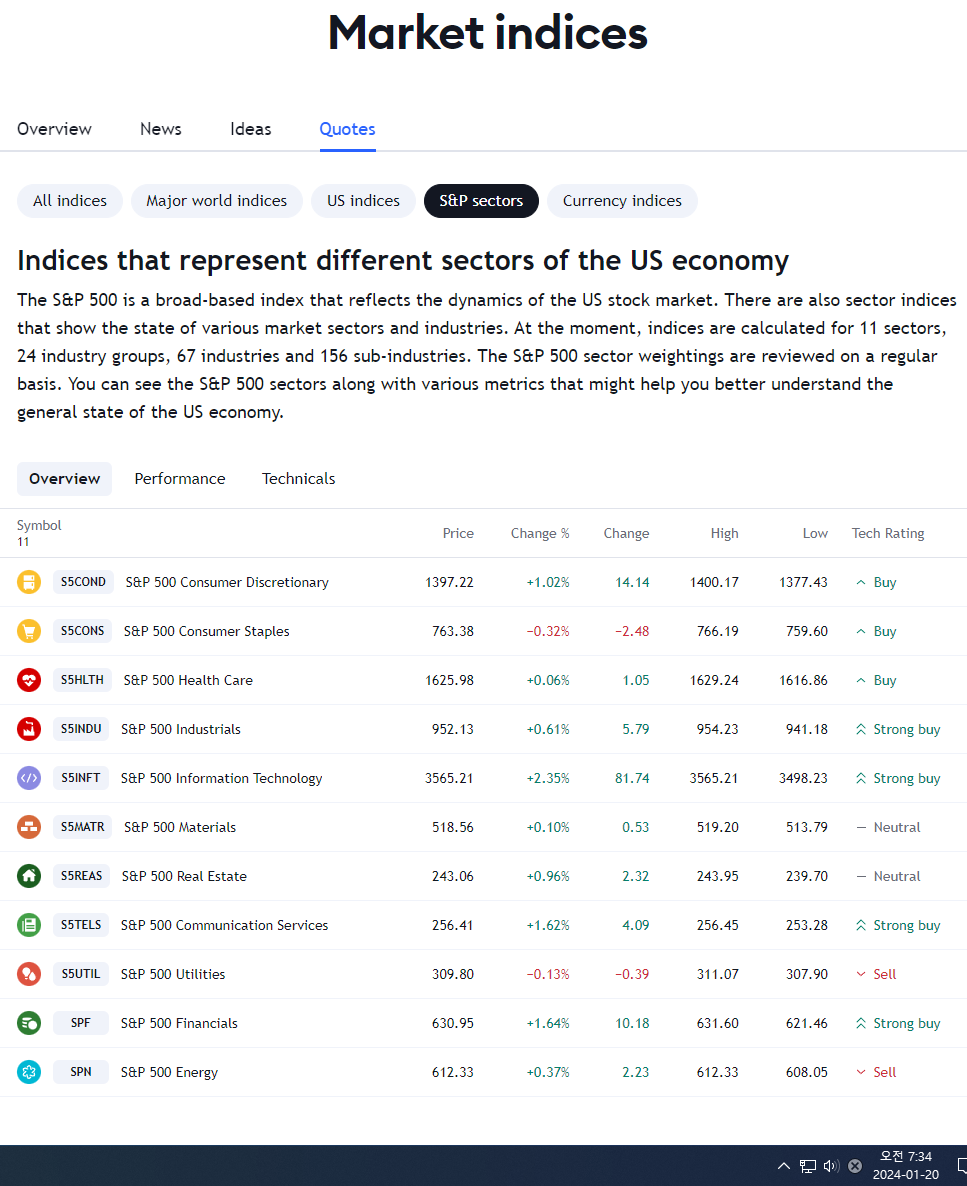Open the SPN ticker badge
The height and width of the screenshot is (1186, 967).
pos(81,1072)
